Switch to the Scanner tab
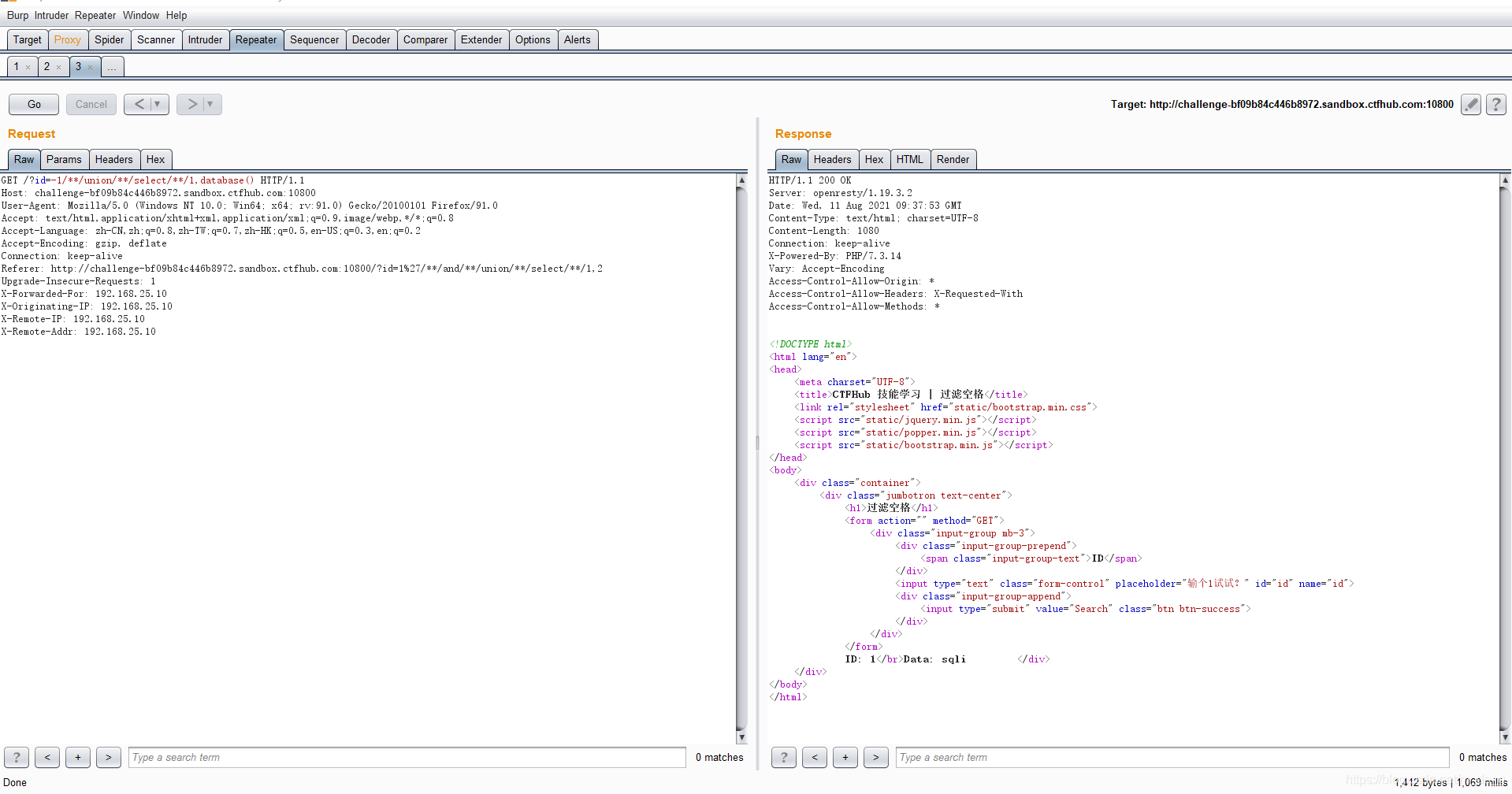 click(x=156, y=39)
